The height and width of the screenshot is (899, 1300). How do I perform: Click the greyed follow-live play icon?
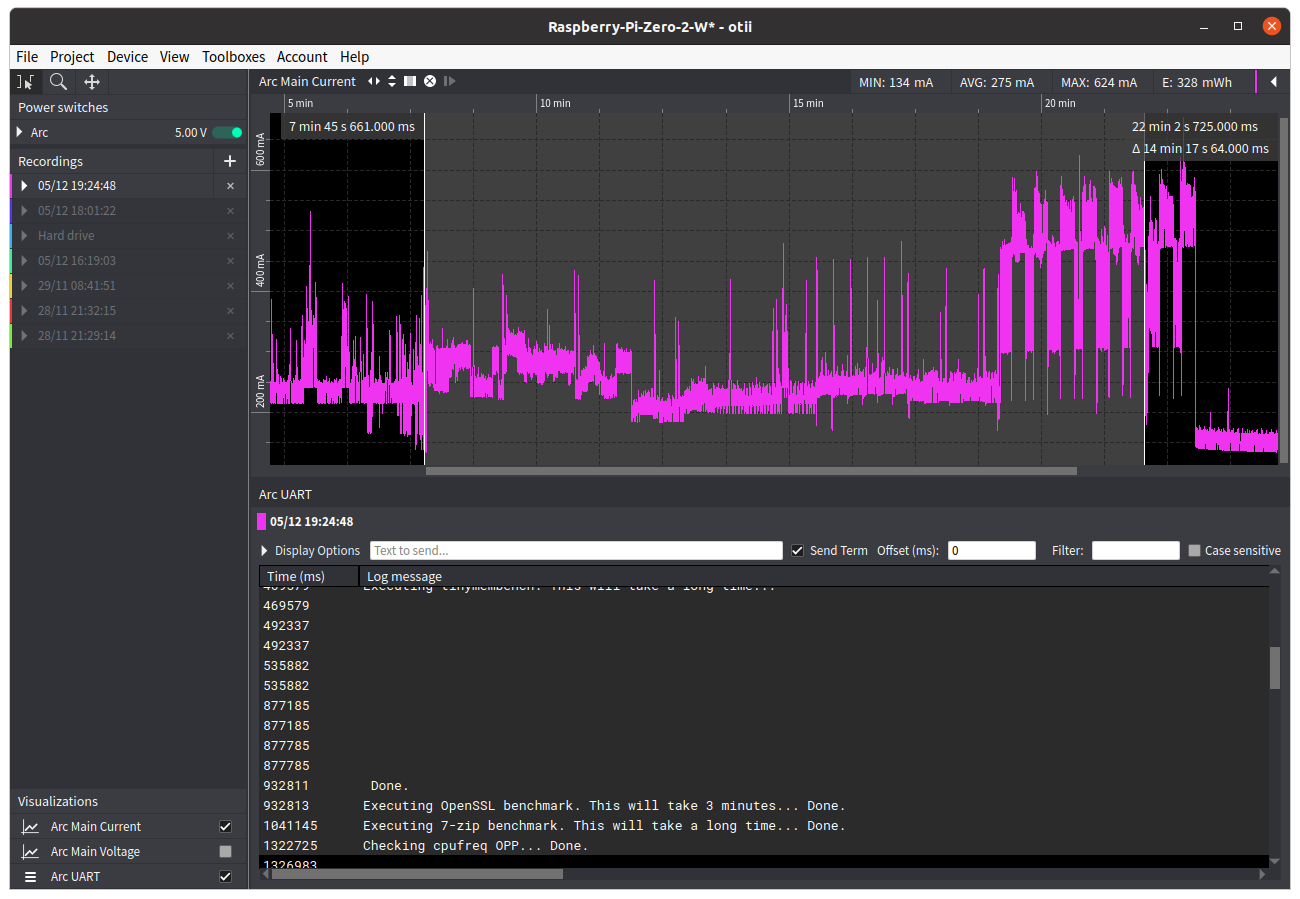click(x=449, y=82)
